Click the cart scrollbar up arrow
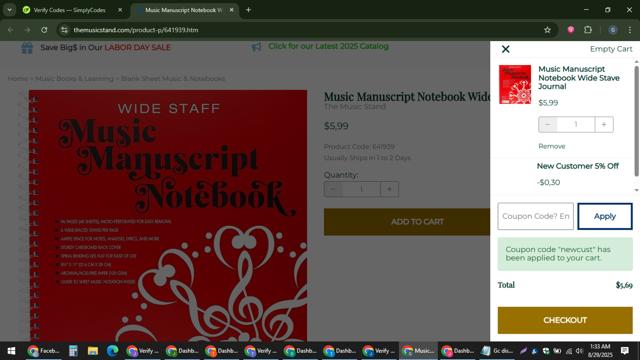 tap(636, 62)
